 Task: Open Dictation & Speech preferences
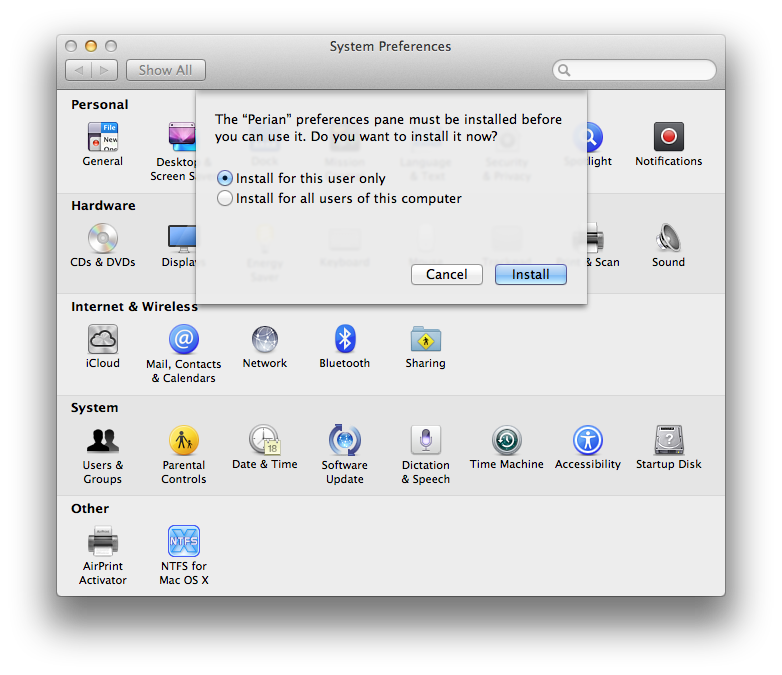(x=426, y=441)
